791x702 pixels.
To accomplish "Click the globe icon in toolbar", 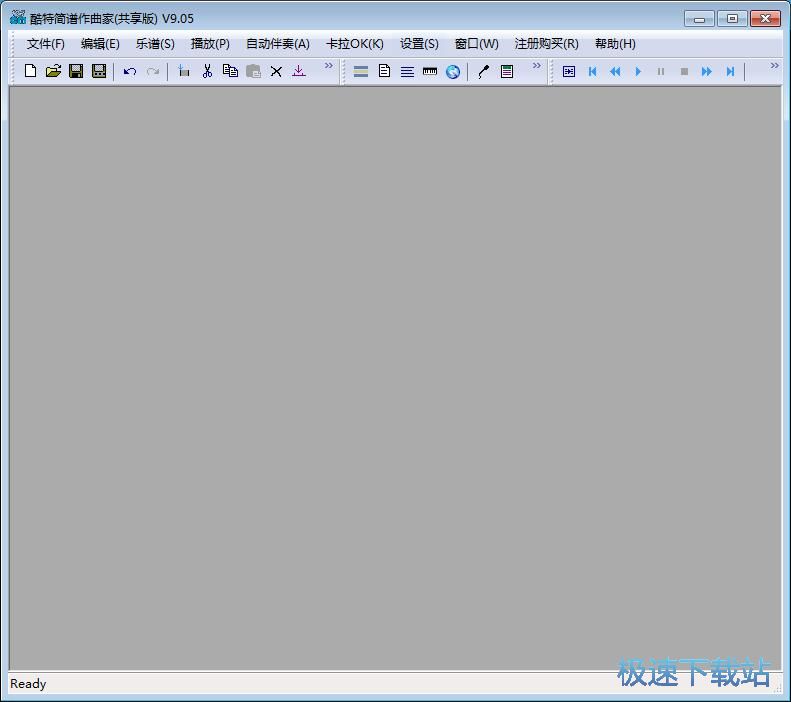I will [x=453, y=71].
